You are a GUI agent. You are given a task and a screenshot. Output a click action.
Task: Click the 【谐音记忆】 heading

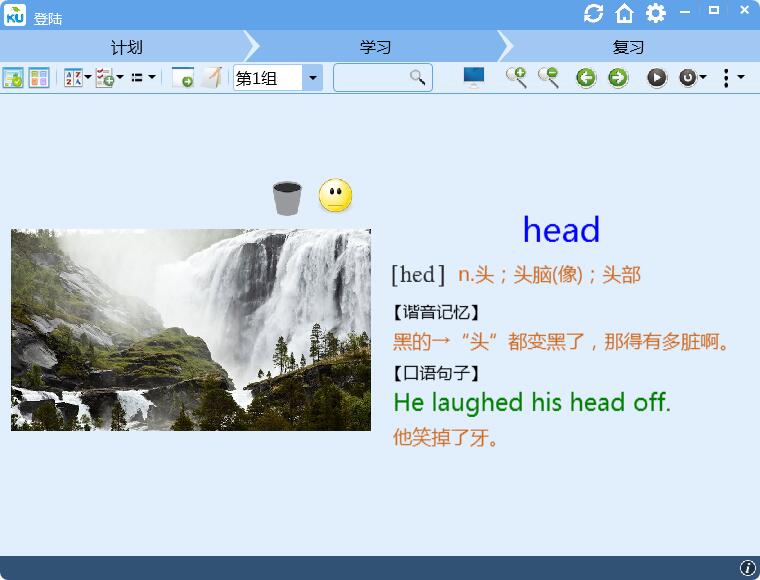point(435,313)
